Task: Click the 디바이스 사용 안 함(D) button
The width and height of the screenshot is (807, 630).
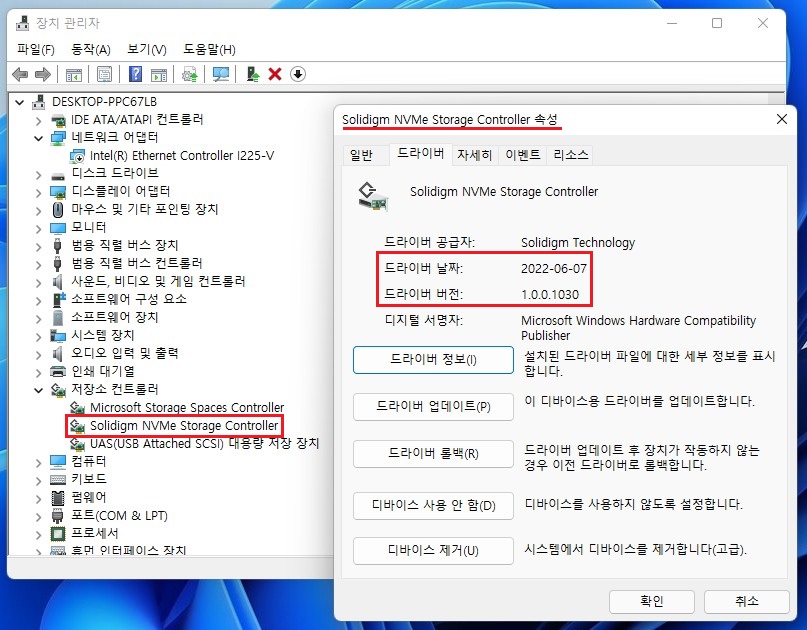Action: point(433,506)
